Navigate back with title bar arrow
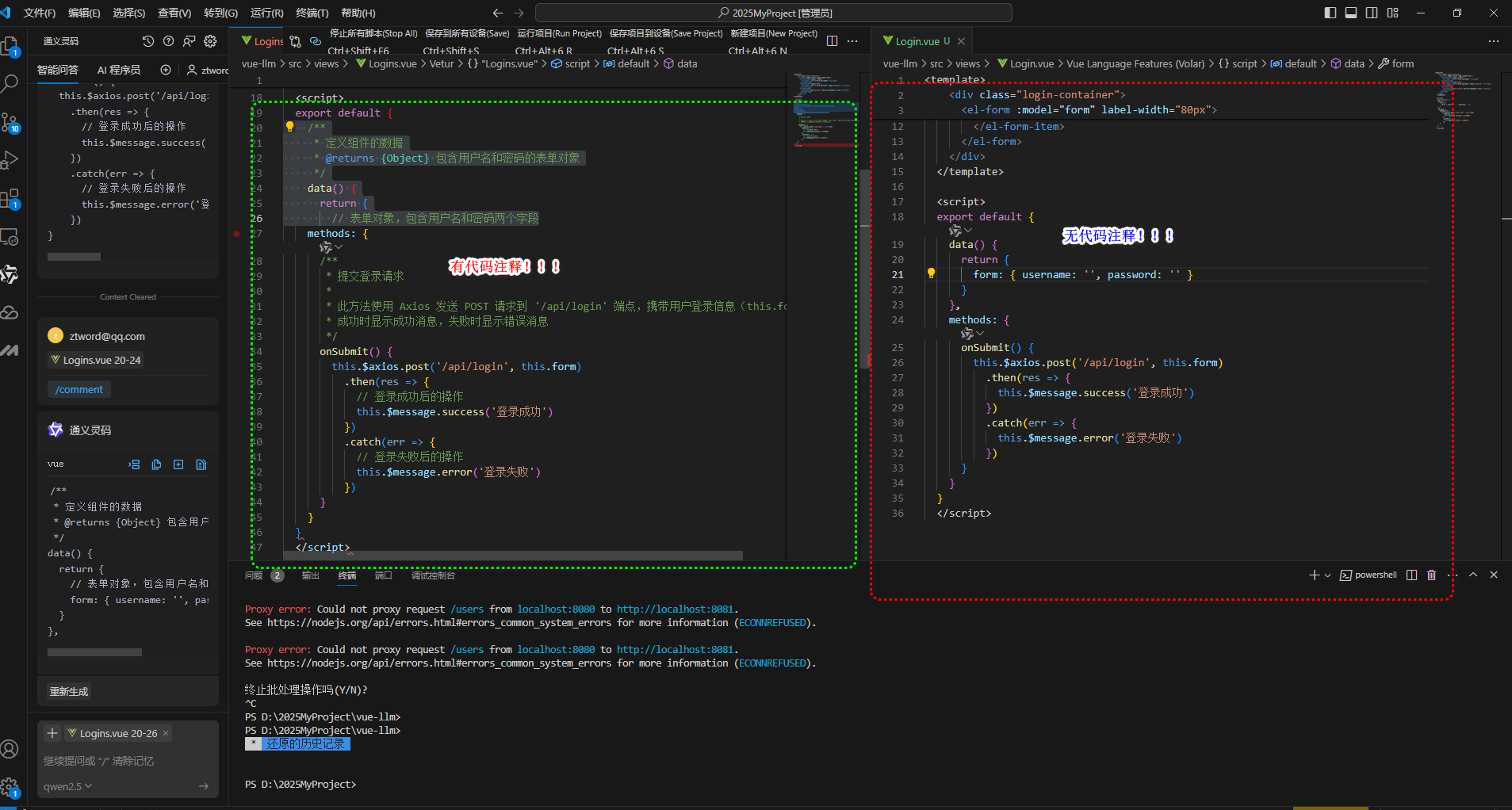Screen dimensions: 1512x810 point(498,13)
